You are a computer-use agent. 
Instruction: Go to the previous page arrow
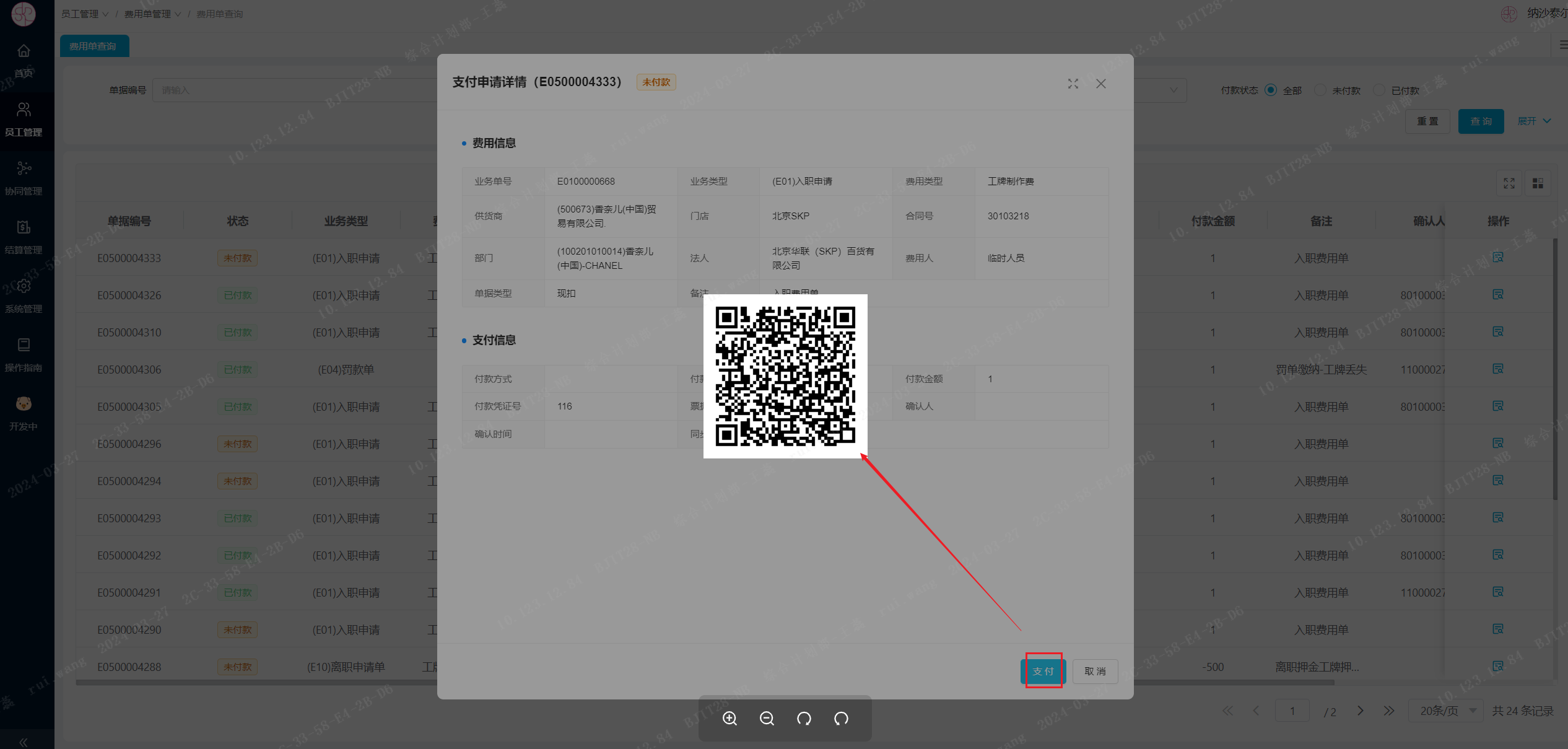(1256, 711)
